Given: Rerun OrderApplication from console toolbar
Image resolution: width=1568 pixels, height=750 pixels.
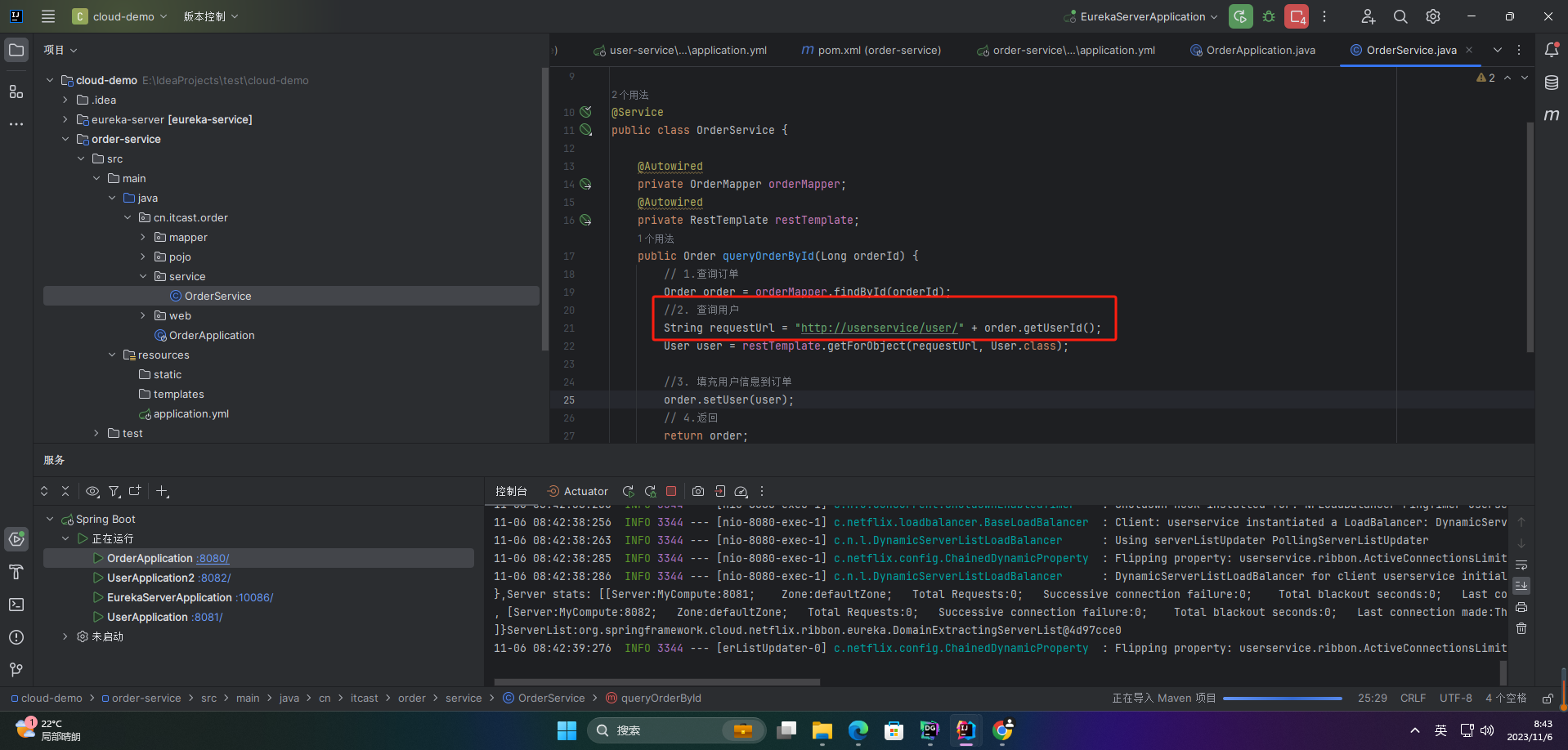Looking at the screenshot, I should 628,491.
